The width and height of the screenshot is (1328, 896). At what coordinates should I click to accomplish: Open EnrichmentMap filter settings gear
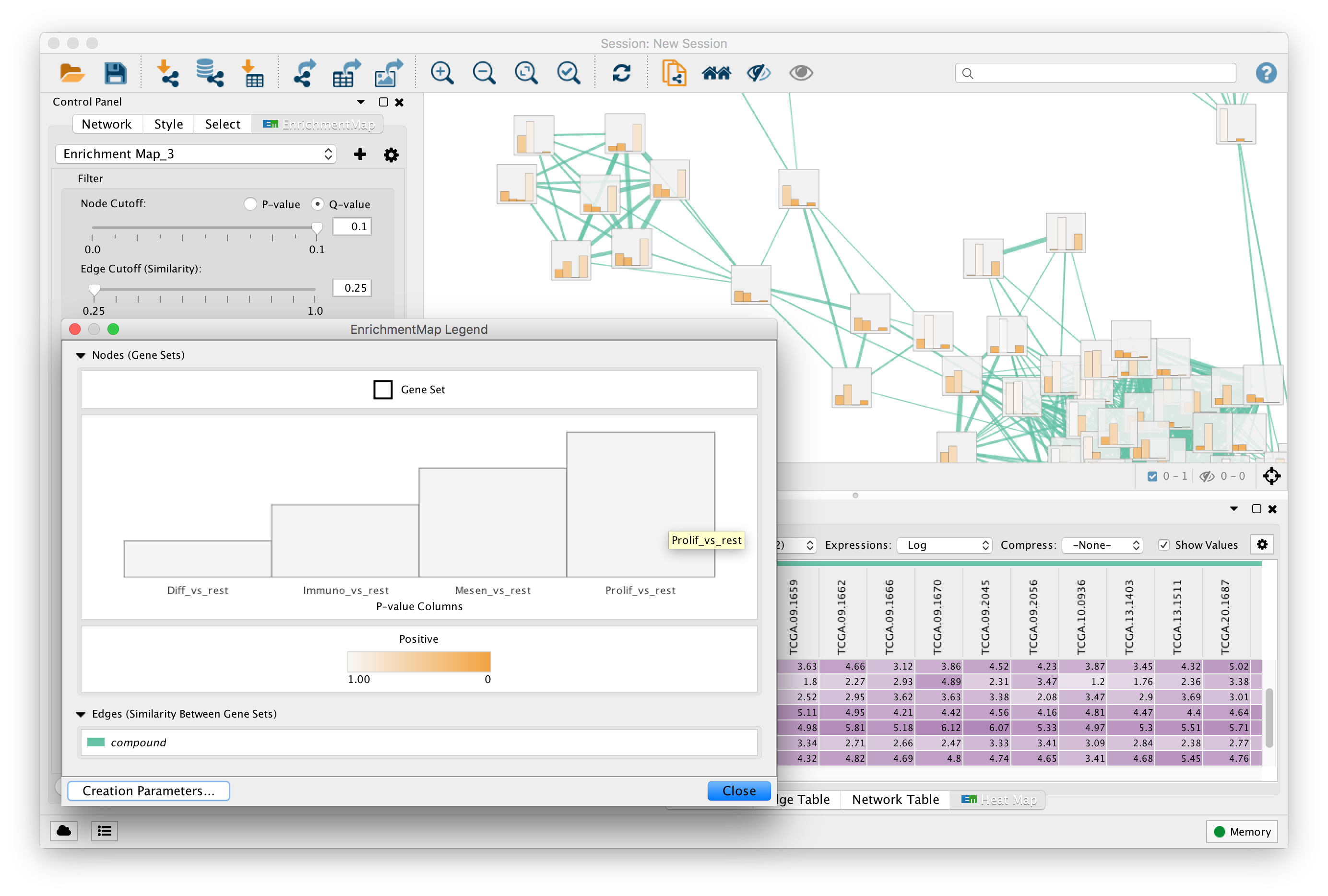391,154
